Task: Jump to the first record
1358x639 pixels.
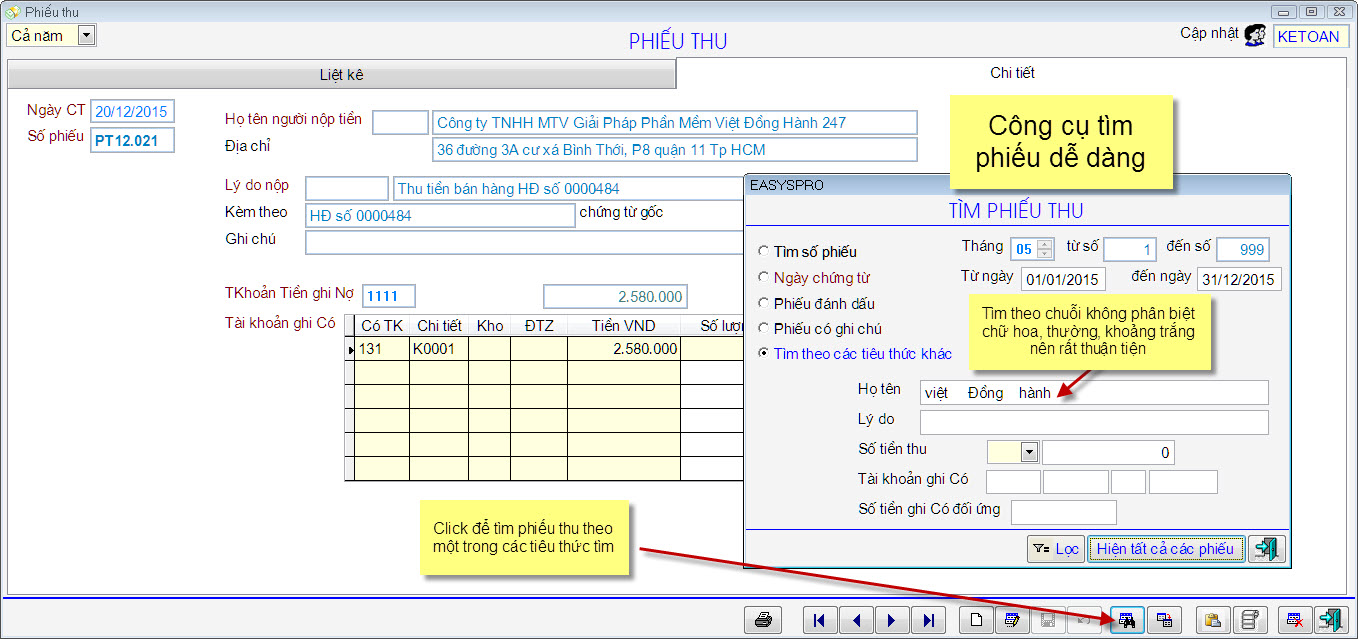Action: click(x=821, y=620)
